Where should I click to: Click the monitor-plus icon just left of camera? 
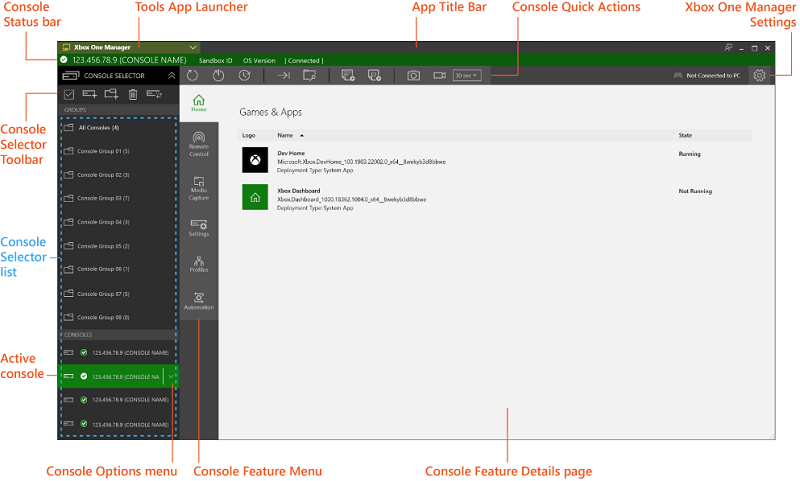point(374,75)
